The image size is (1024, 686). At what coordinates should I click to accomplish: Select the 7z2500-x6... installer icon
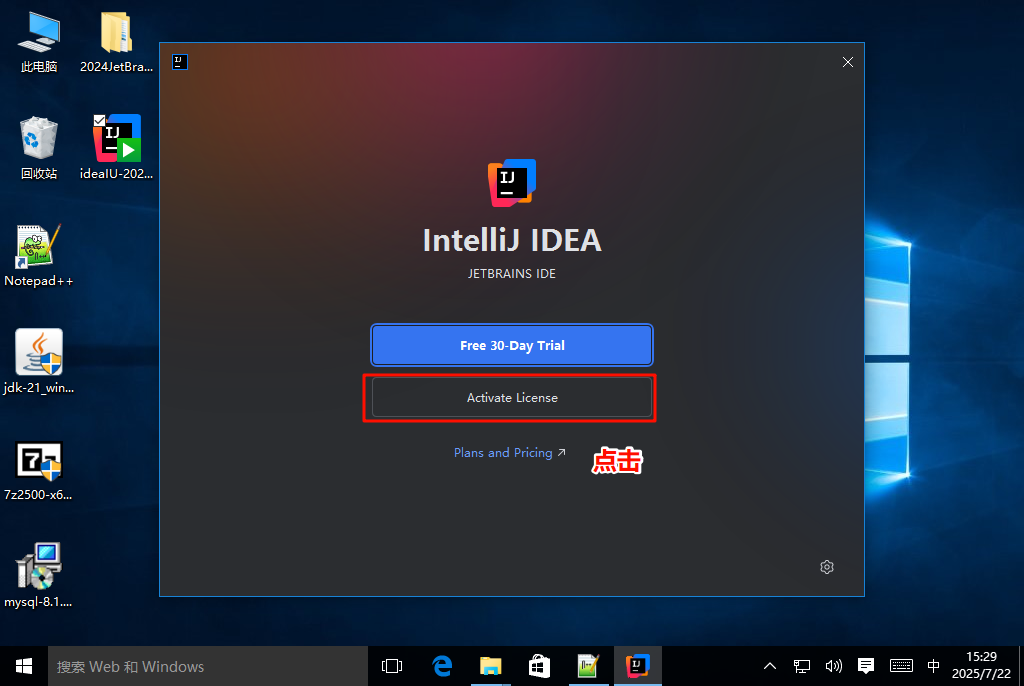coord(39,470)
